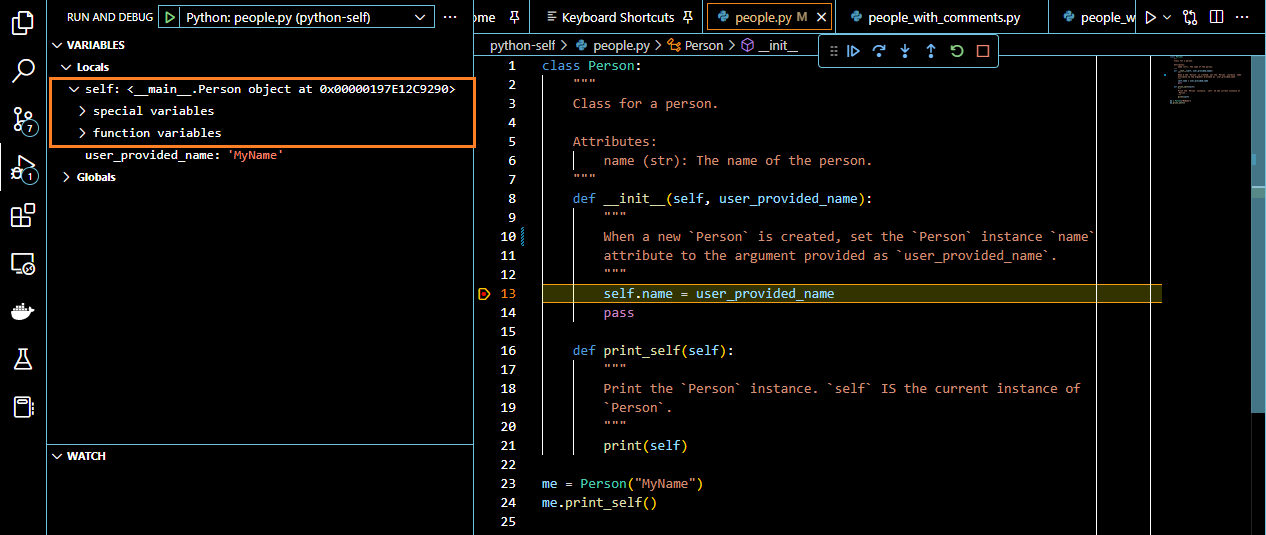
Task: Click Step Into in the debug toolbar
Action: point(905,51)
